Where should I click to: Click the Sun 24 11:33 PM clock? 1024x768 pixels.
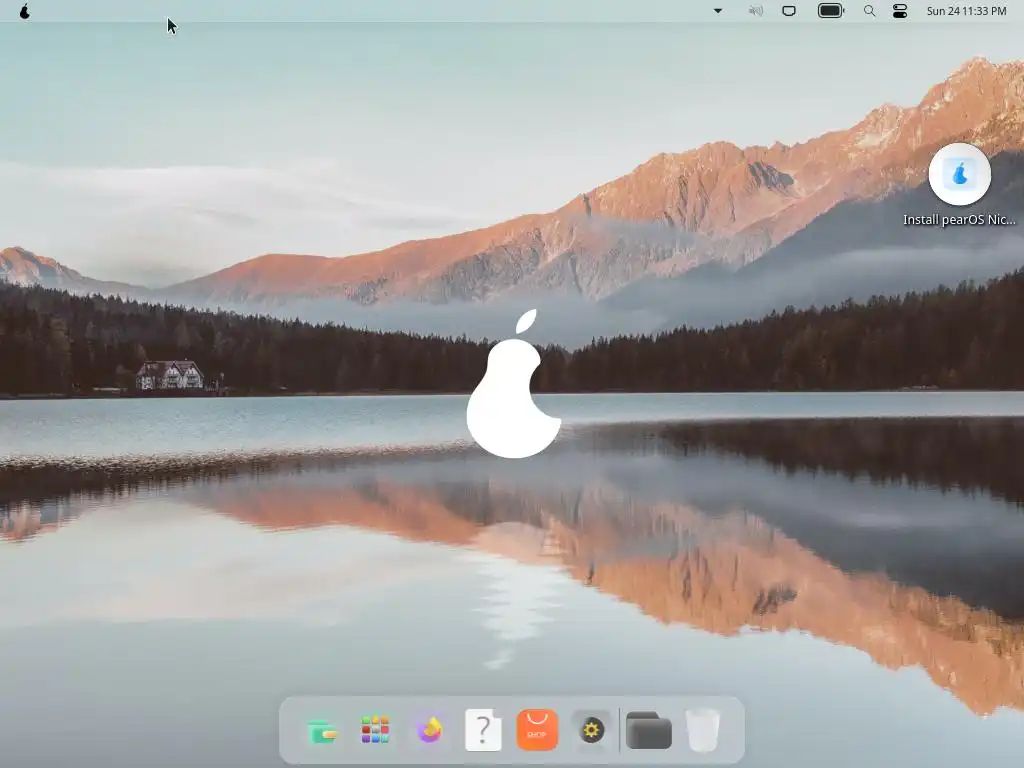(x=967, y=11)
